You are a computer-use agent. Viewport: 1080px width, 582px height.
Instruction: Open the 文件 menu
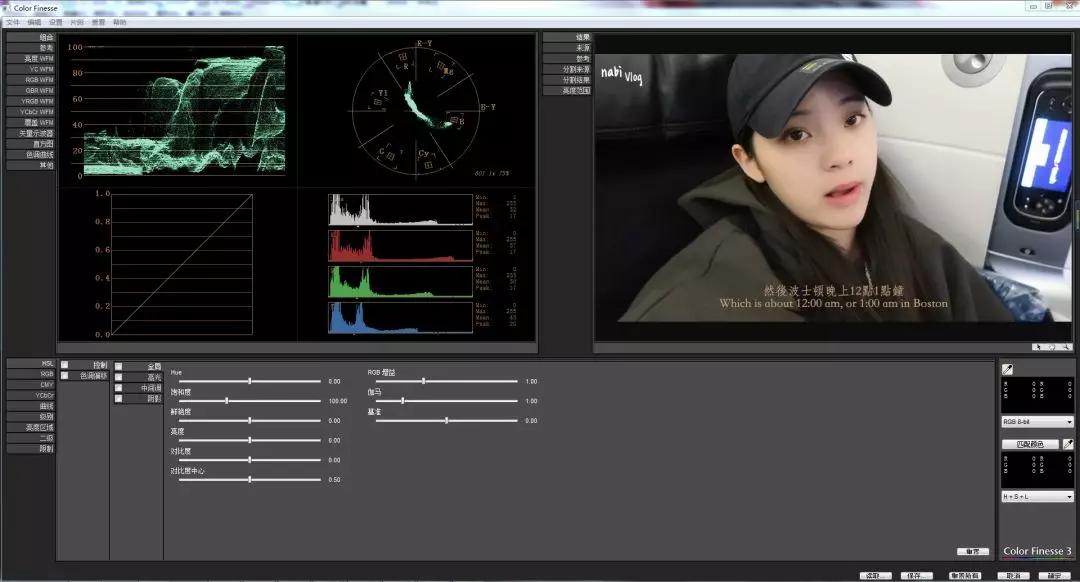(13, 22)
